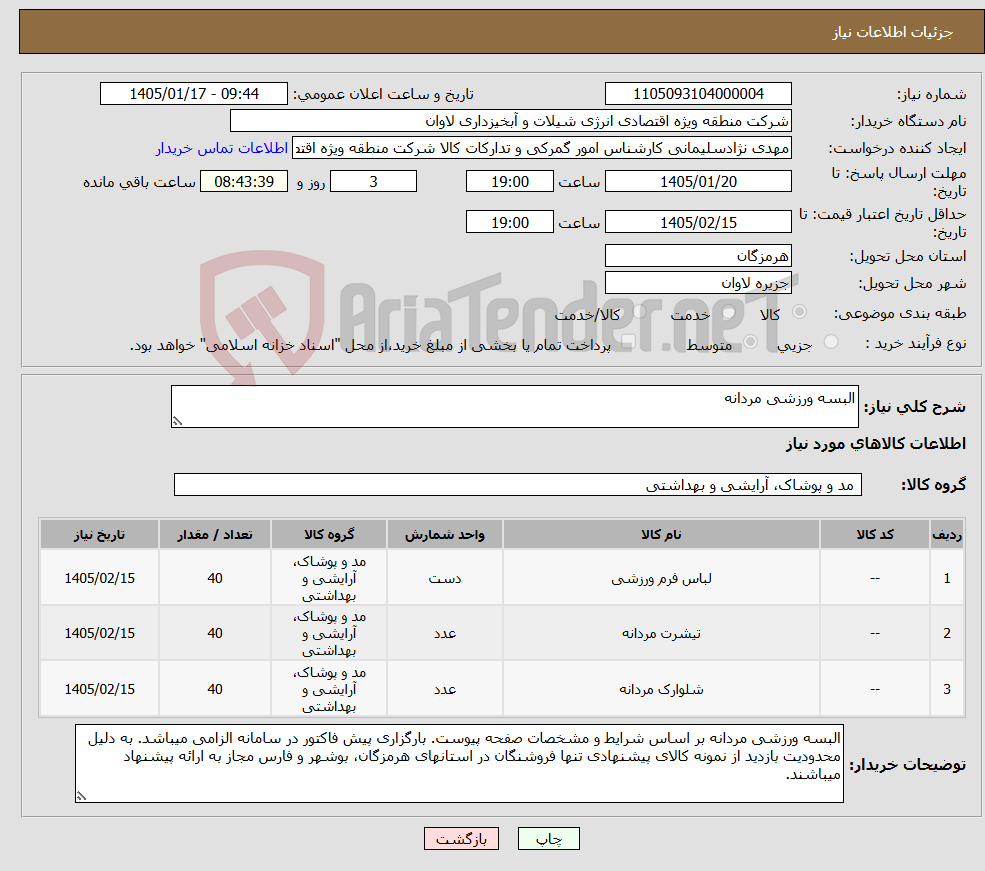Image resolution: width=985 pixels, height=871 pixels.
Task: Click the general description textarea البسه ورزشی مردانه
Action: point(514,406)
